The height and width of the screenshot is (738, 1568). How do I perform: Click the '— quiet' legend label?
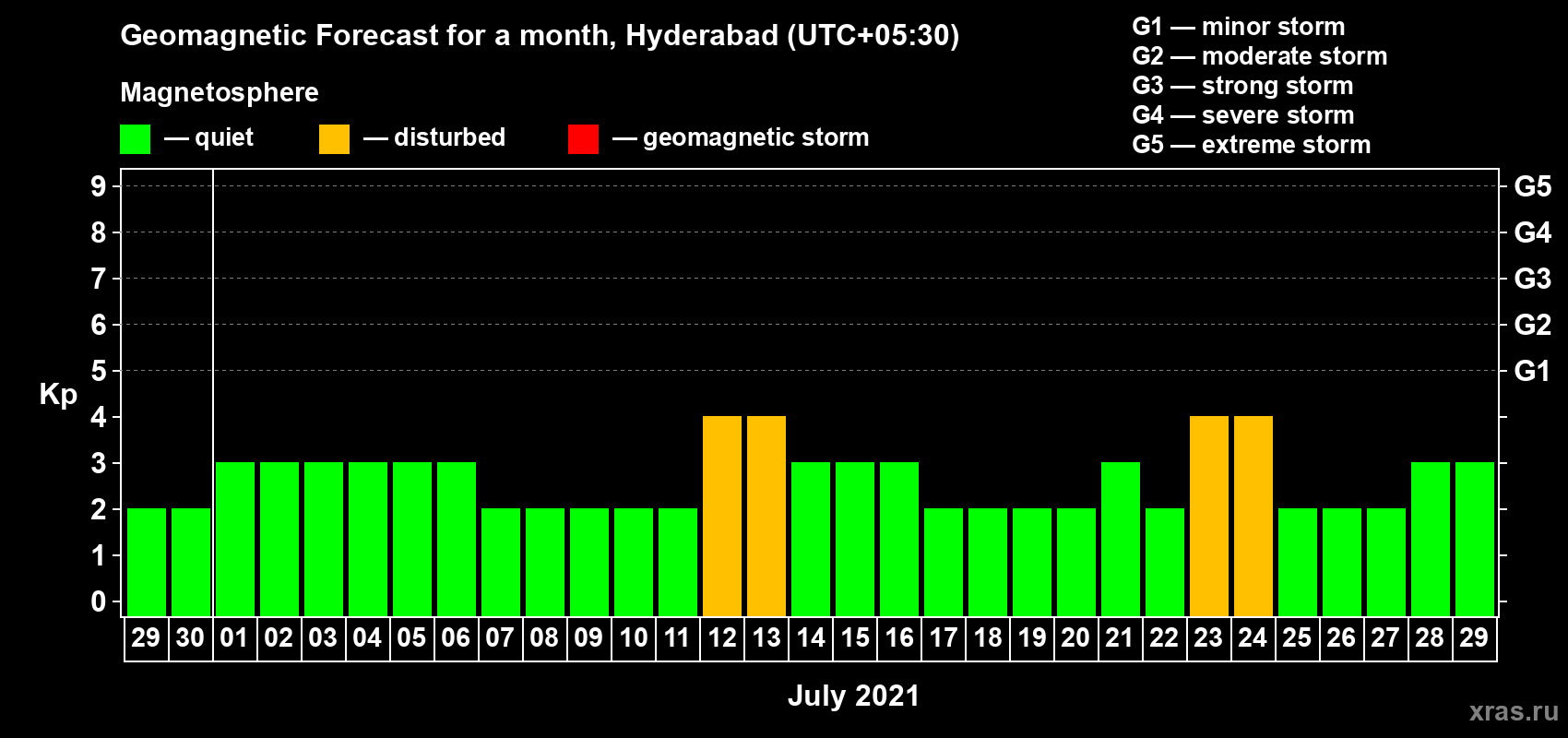tap(209, 137)
